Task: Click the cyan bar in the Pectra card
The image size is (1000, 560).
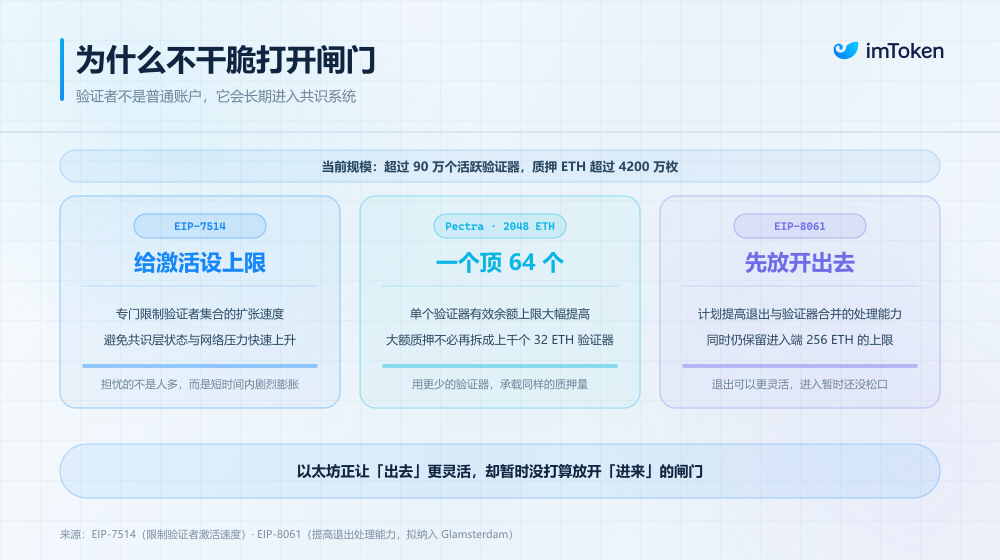Action: (x=499, y=366)
